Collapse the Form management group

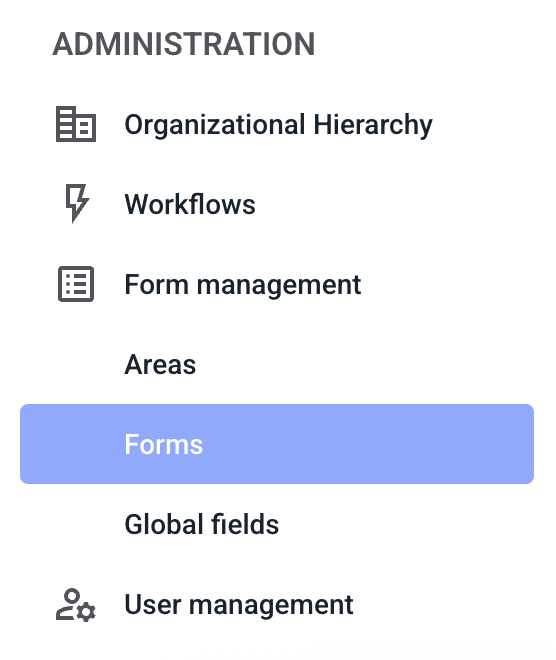(x=277, y=284)
